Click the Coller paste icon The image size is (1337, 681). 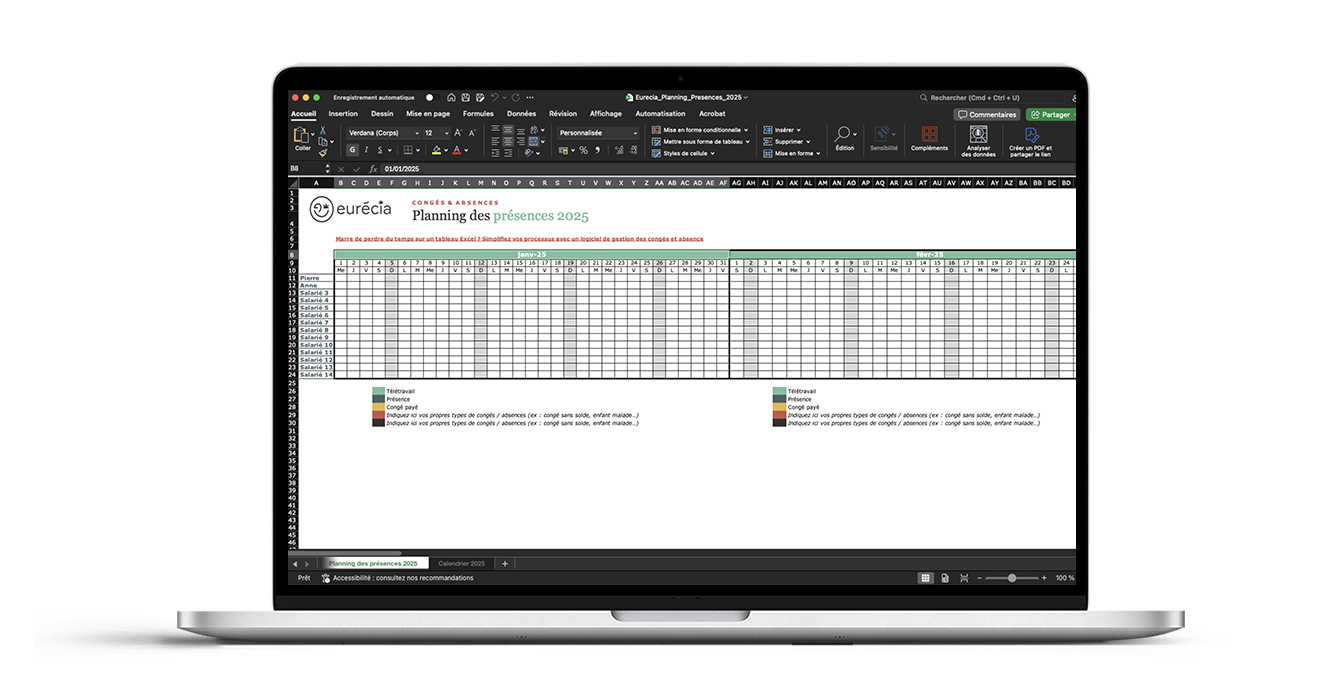point(301,134)
